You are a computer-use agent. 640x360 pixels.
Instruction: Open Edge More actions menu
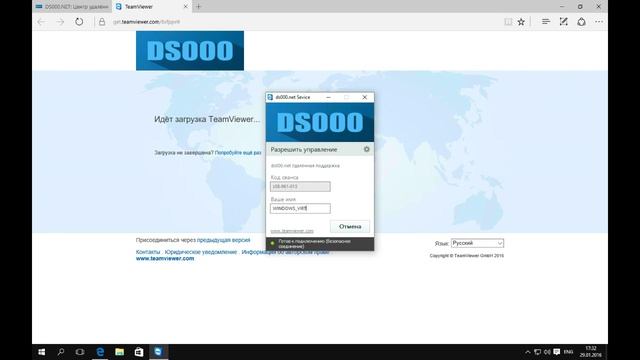[599, 22]
